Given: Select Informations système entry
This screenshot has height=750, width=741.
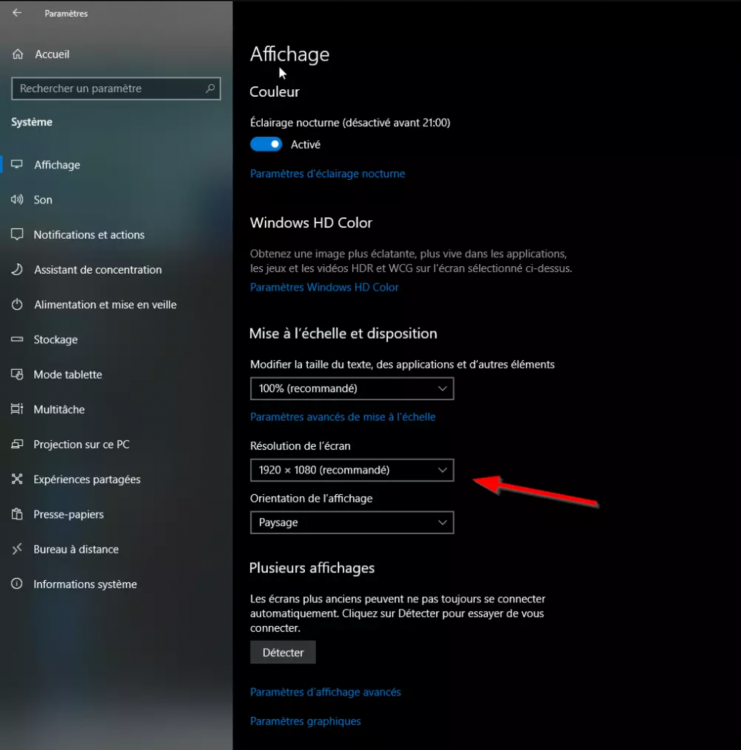Looking at the screenshot, I should (85, 585).
